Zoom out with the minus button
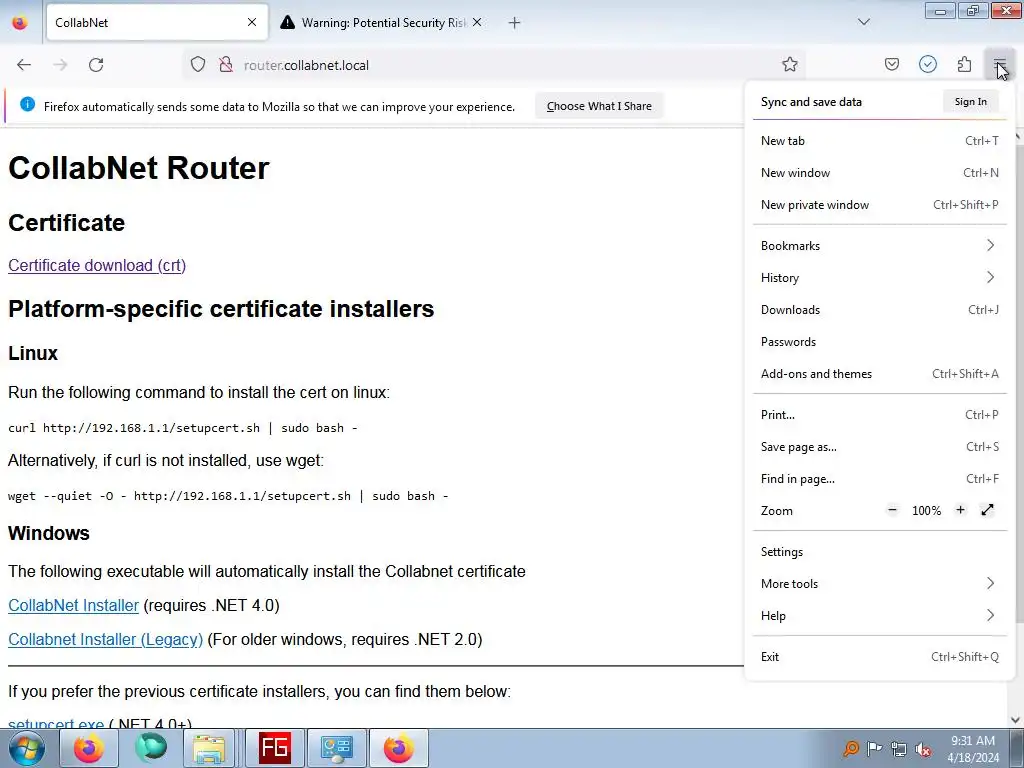 coord(893,510)
